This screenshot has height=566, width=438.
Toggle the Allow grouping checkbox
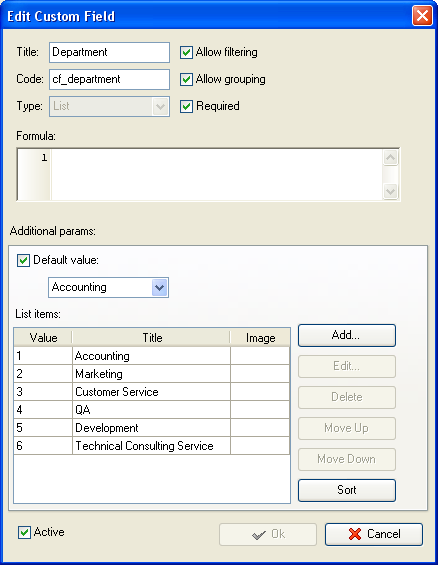pos(186,79)
